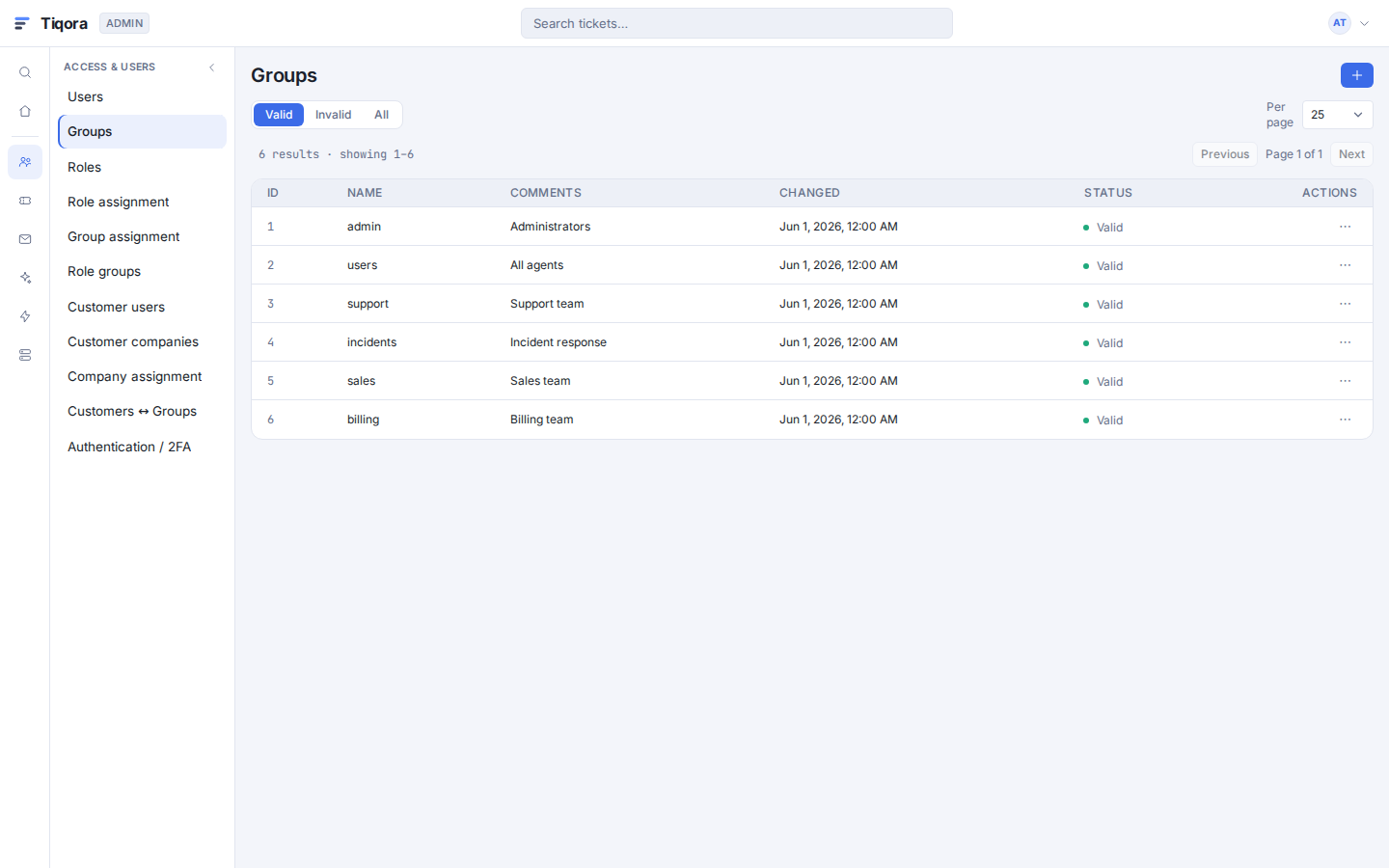Open the sparkle icon in left rail
1389x868 pixels.
coord(25,278)
